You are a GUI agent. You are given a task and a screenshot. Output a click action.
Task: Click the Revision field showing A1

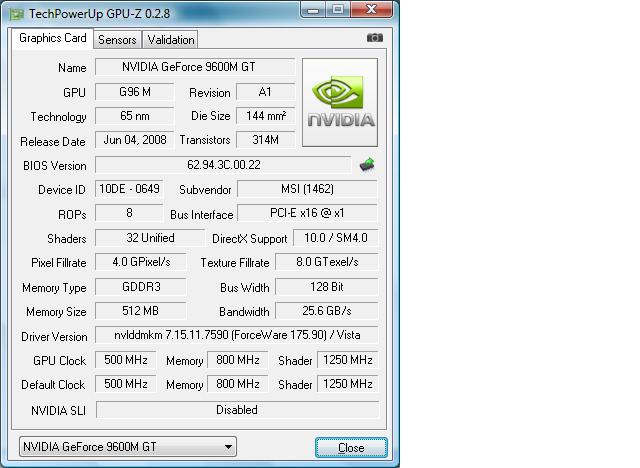265,92
